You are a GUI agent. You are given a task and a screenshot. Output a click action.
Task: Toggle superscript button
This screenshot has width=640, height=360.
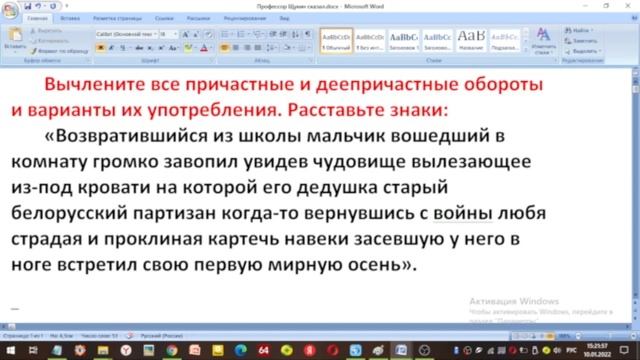161,48
